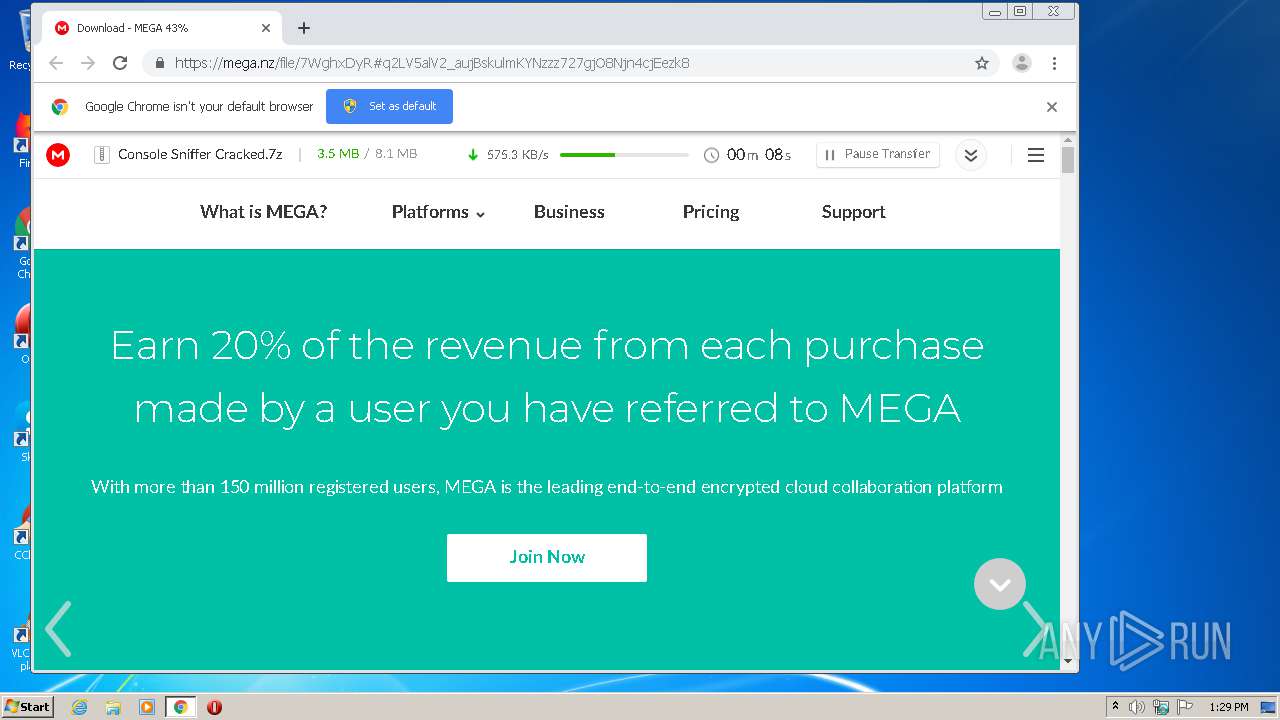This screenshot has width=1280, height=720.
Task: Click the Console Sniffer Cracked.7z file icon
Action: 101,155
